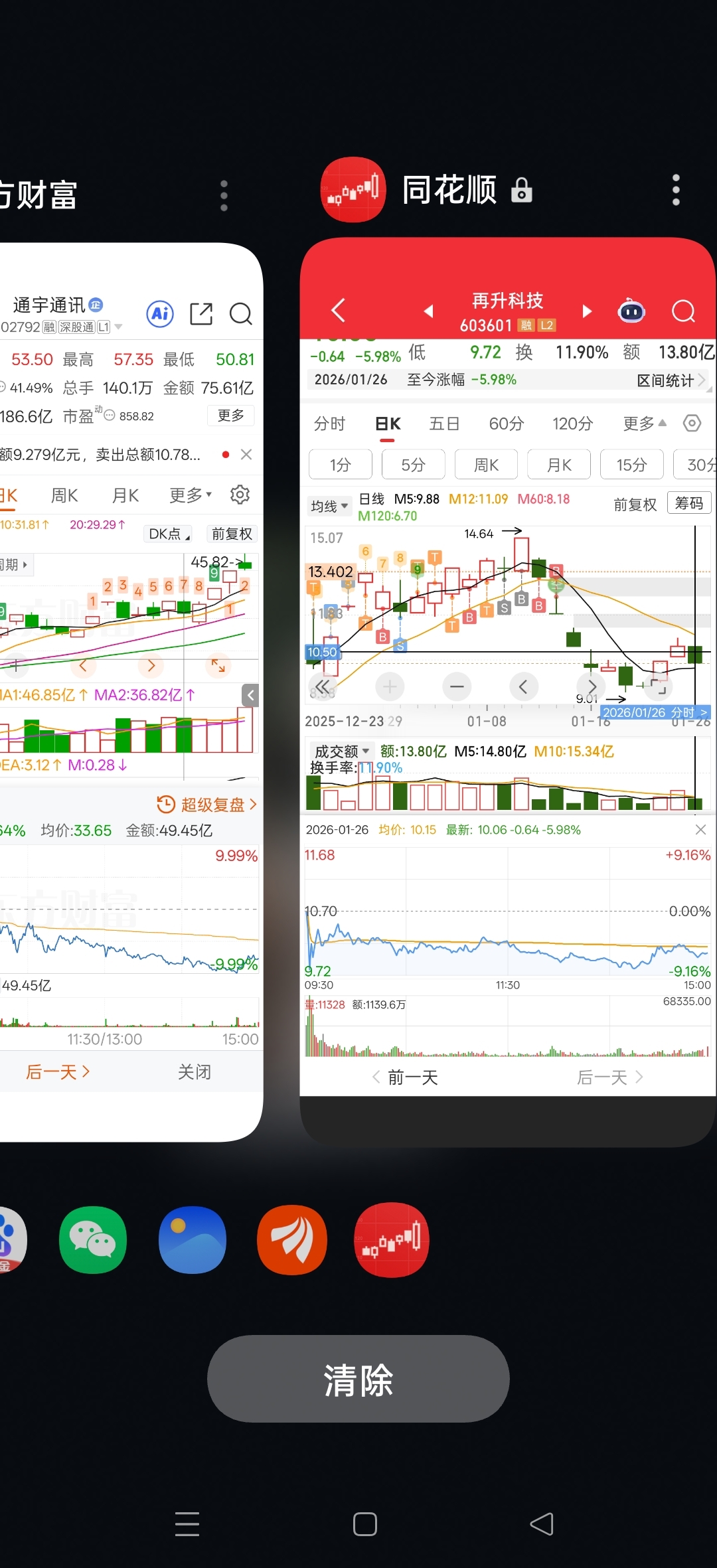This screenshot has width=717, height=1568.
Task: Tap the system back button
Action: (x=542, y=1524)
